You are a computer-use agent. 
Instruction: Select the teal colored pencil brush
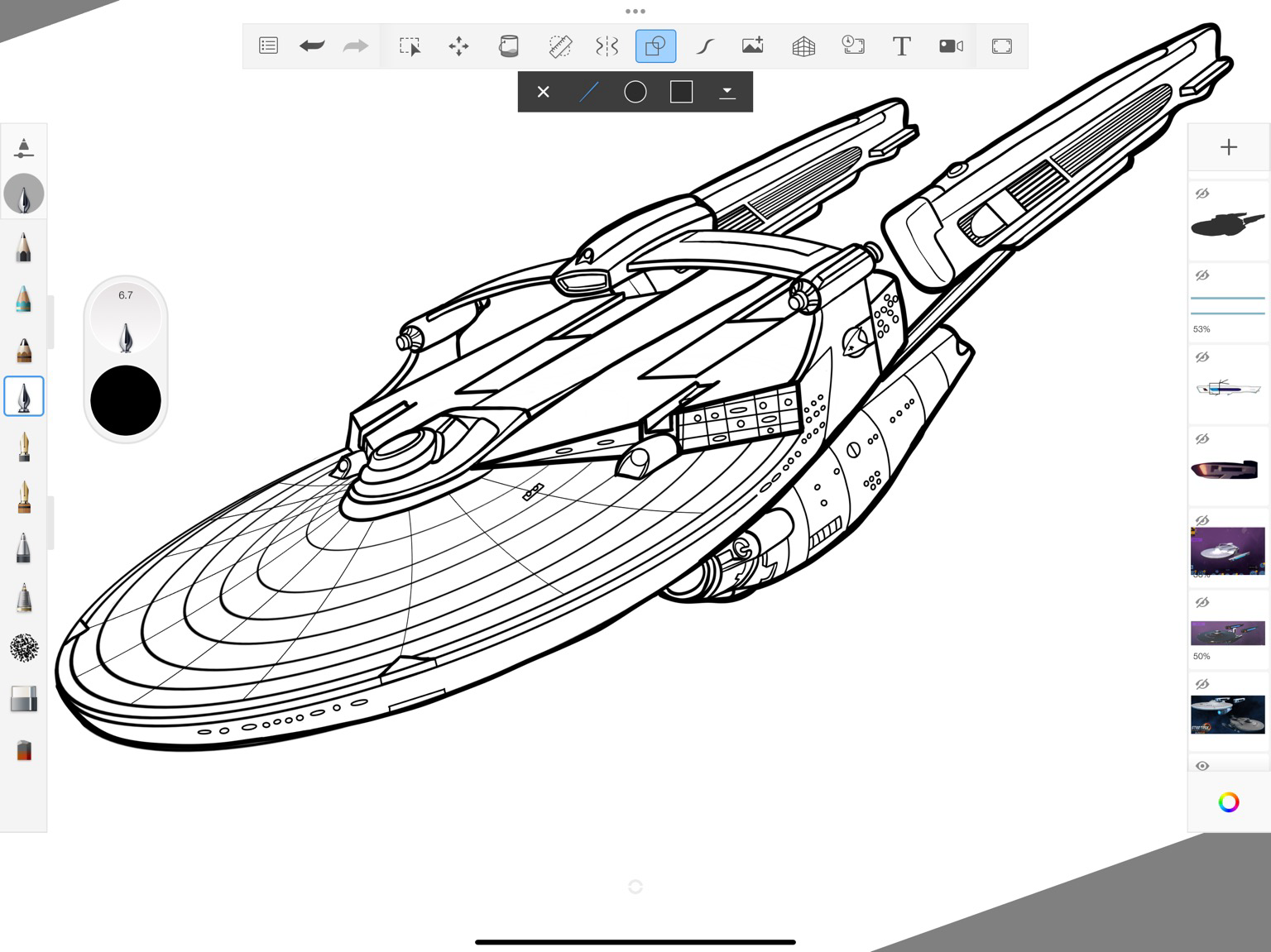click(24, 298)
